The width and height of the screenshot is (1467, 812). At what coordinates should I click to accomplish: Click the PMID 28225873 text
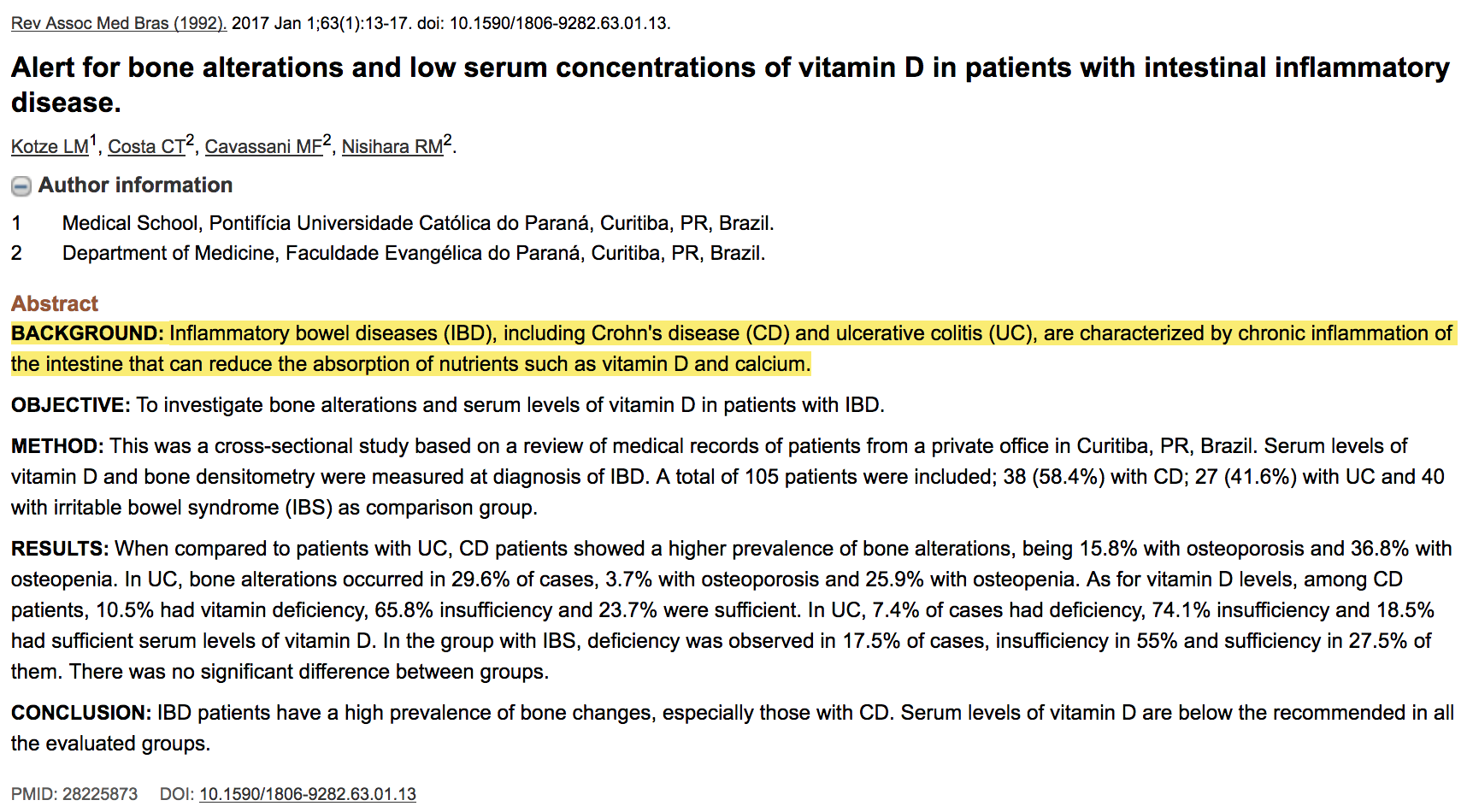(x=74, y=794)
